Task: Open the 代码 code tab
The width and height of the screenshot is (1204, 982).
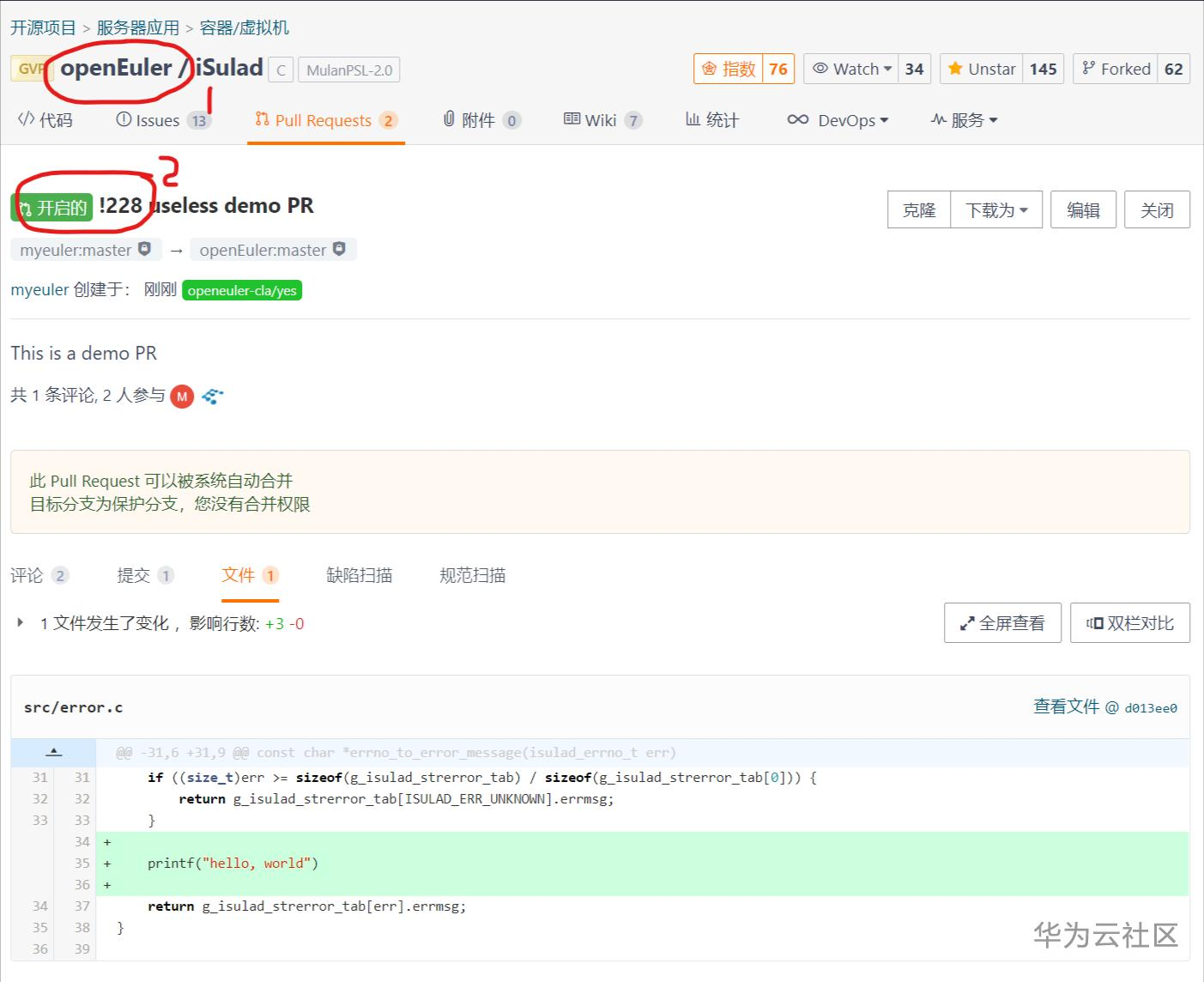Action: pyautogui.click(x=45, y=120)
